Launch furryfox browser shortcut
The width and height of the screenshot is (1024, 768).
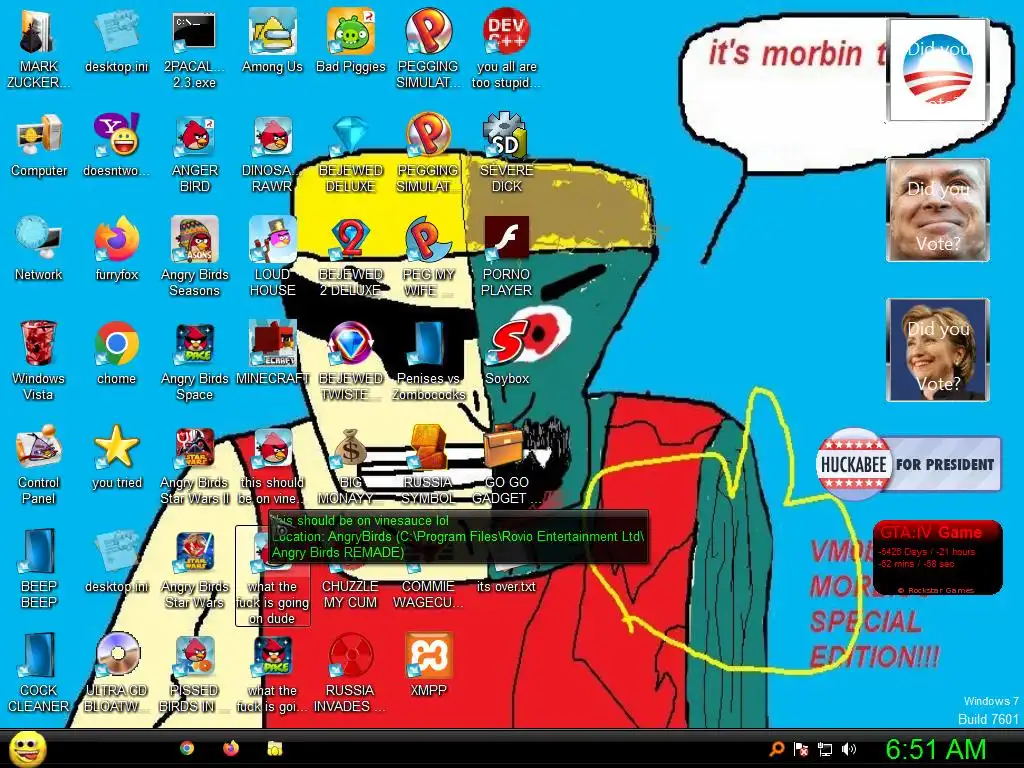tap(116, 249)
